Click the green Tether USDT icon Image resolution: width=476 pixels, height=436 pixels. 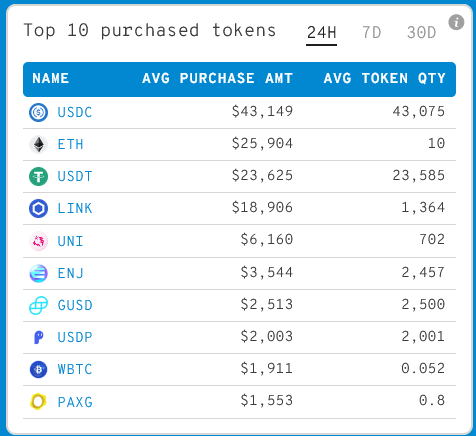[x=38, y=176]
